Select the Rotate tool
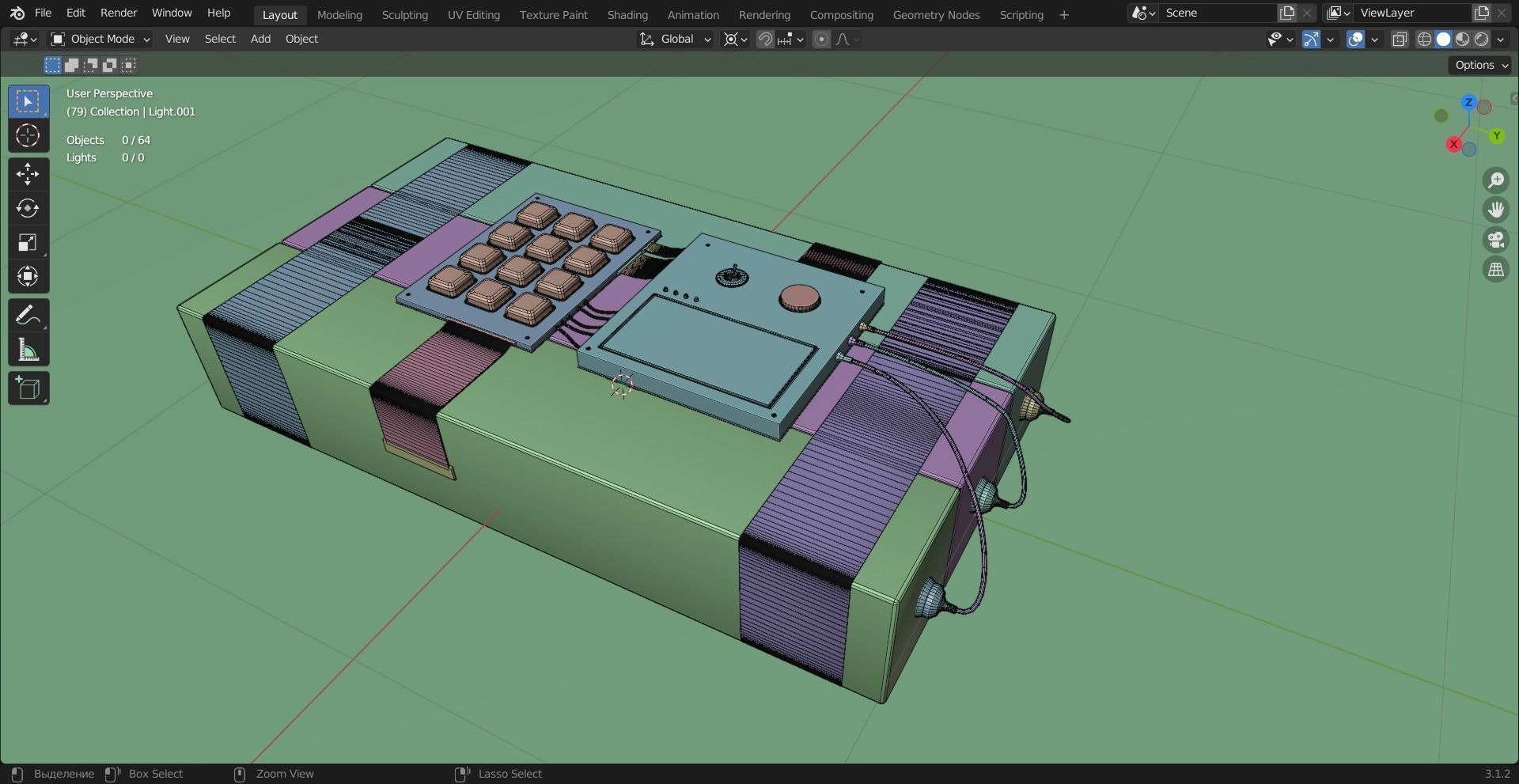Screen dimensions: 1519x784 [28, 208]
